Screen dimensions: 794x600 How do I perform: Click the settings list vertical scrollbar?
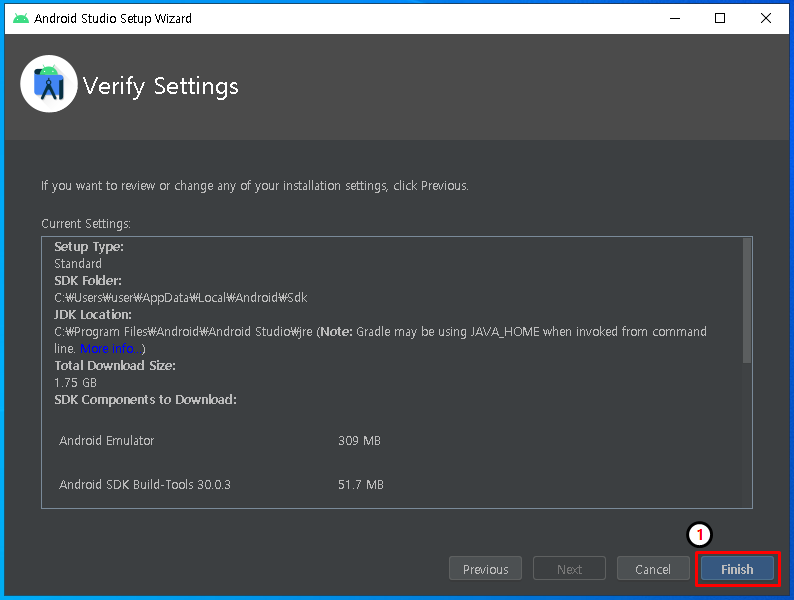click(746, 300)
